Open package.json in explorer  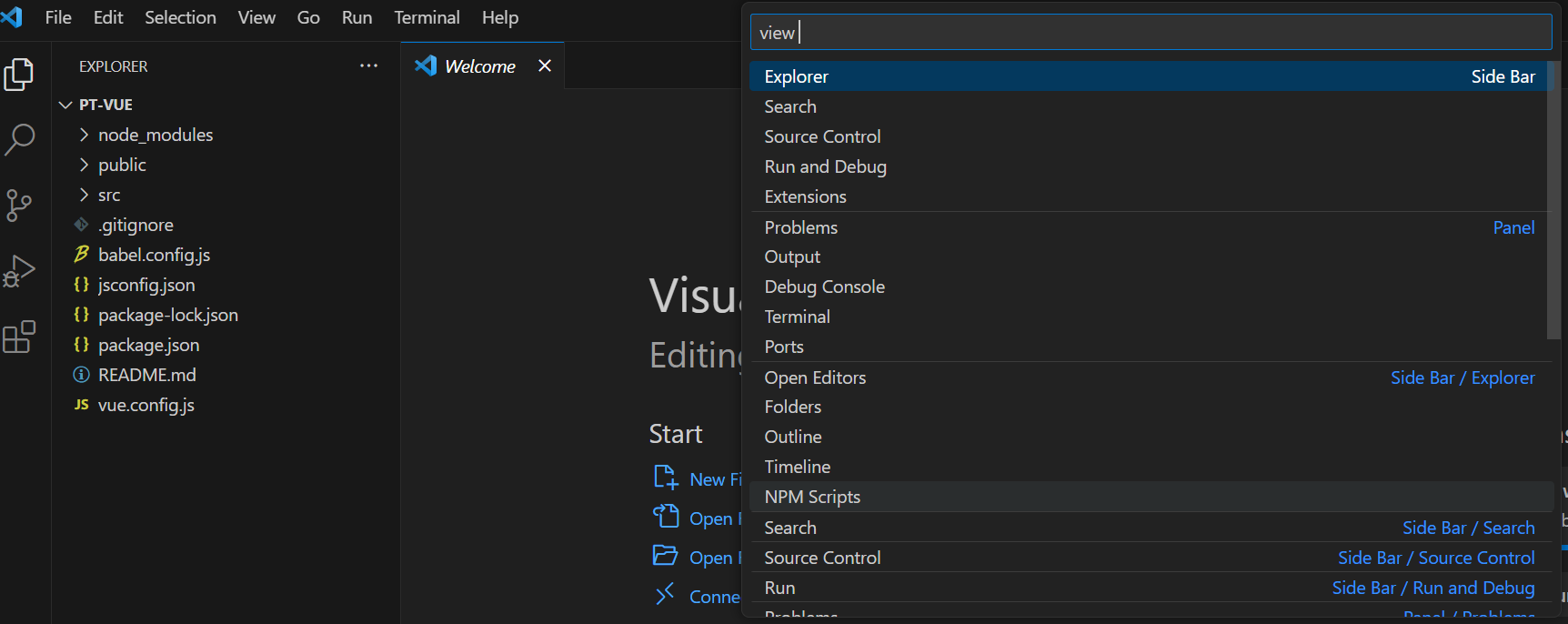pyautogui.click(x=149, y=345)
